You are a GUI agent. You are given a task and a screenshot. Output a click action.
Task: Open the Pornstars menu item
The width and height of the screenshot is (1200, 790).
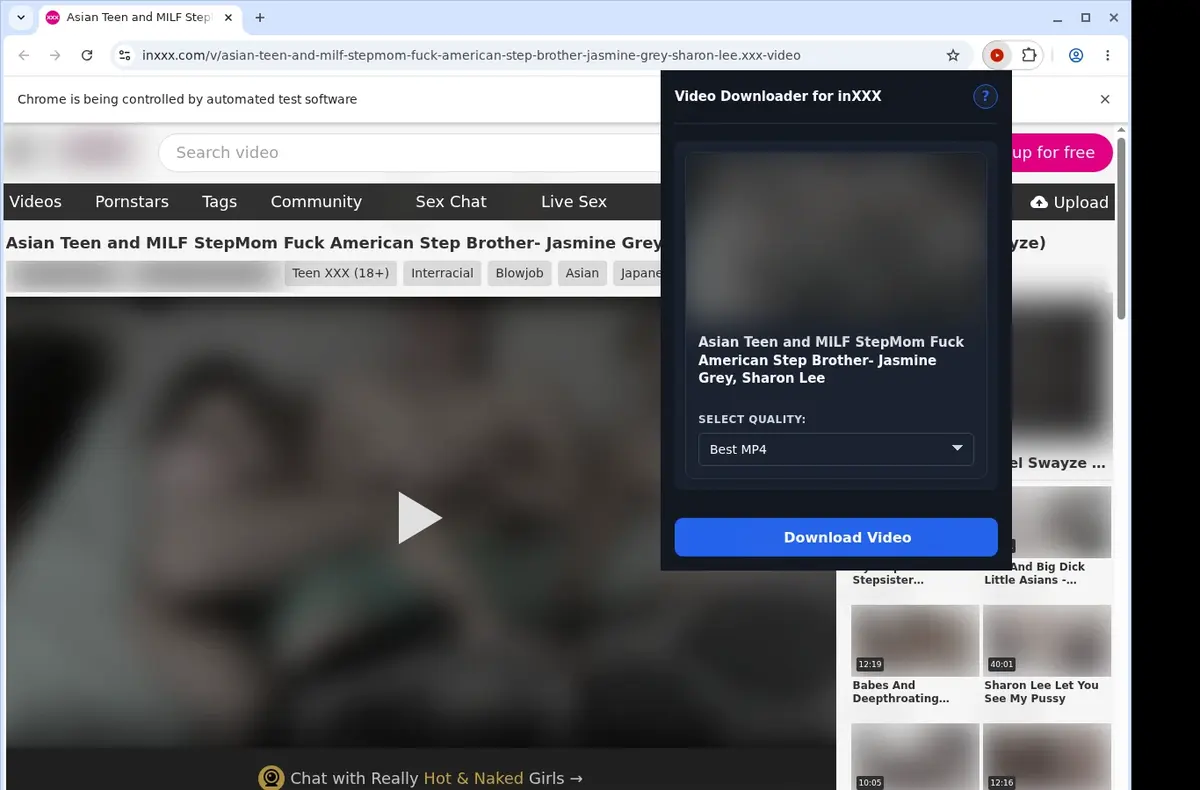coord(132,202)
